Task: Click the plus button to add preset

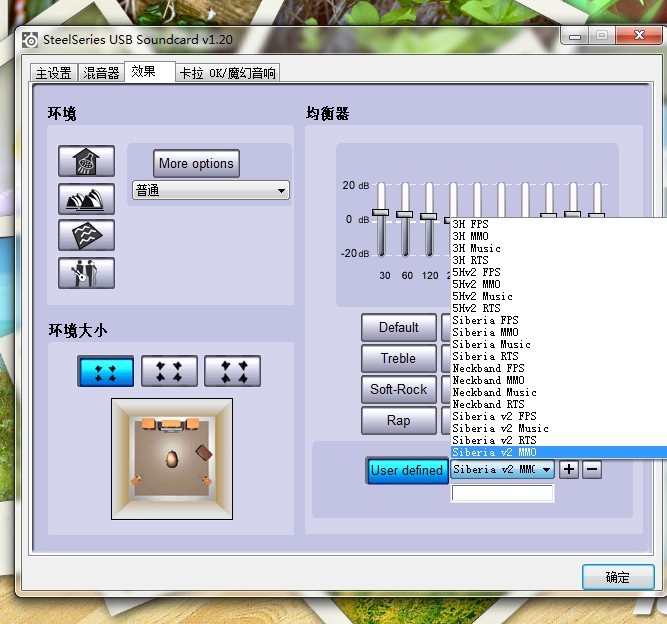Action: tap(569, 469)
